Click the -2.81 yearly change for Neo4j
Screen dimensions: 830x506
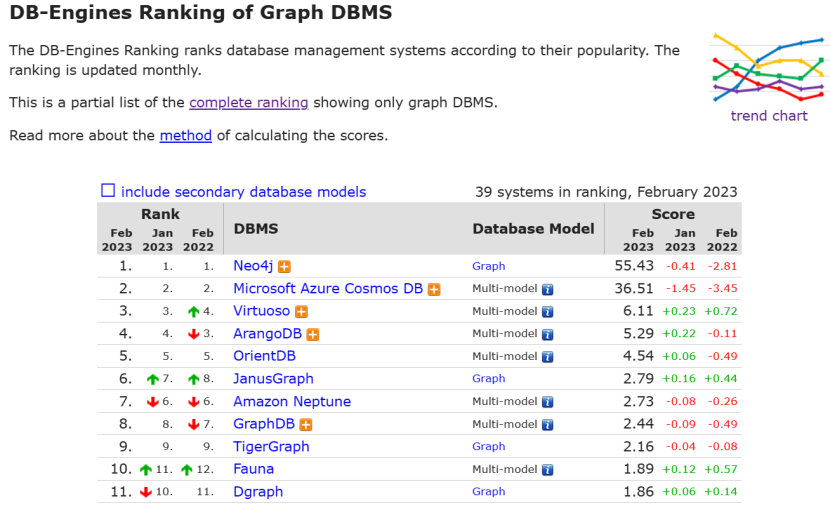coord(722,266)
